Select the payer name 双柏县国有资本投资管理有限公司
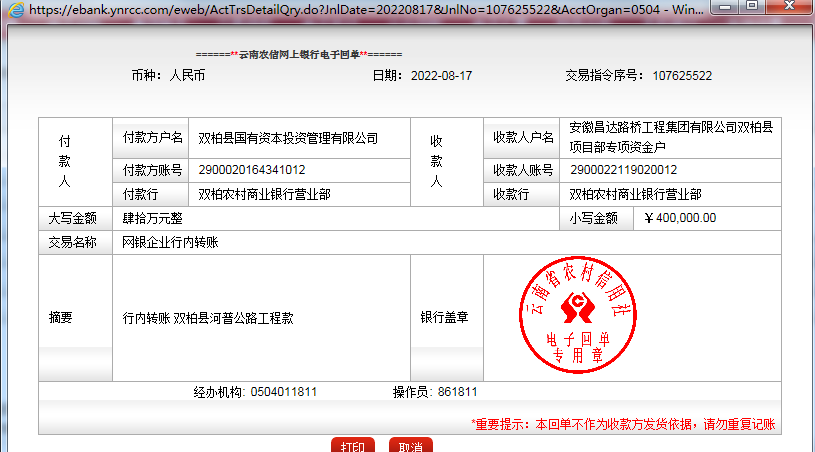Viewport: 815px width, 452px height. (x=288, y=138)
